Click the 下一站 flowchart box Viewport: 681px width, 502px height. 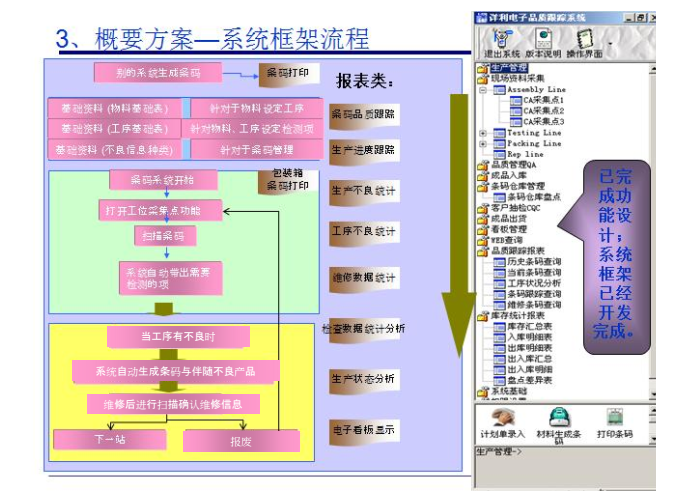pos(109,440)
